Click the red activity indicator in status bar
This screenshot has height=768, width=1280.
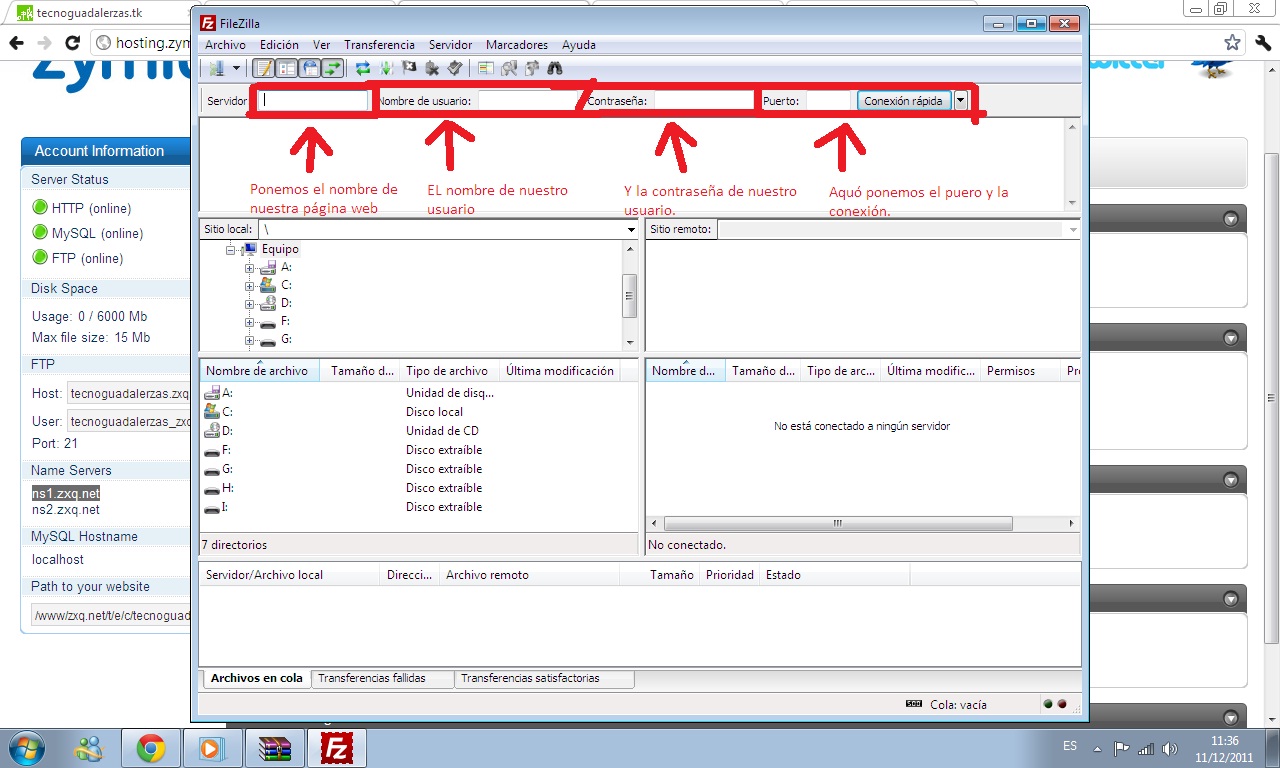[1062, 704]
